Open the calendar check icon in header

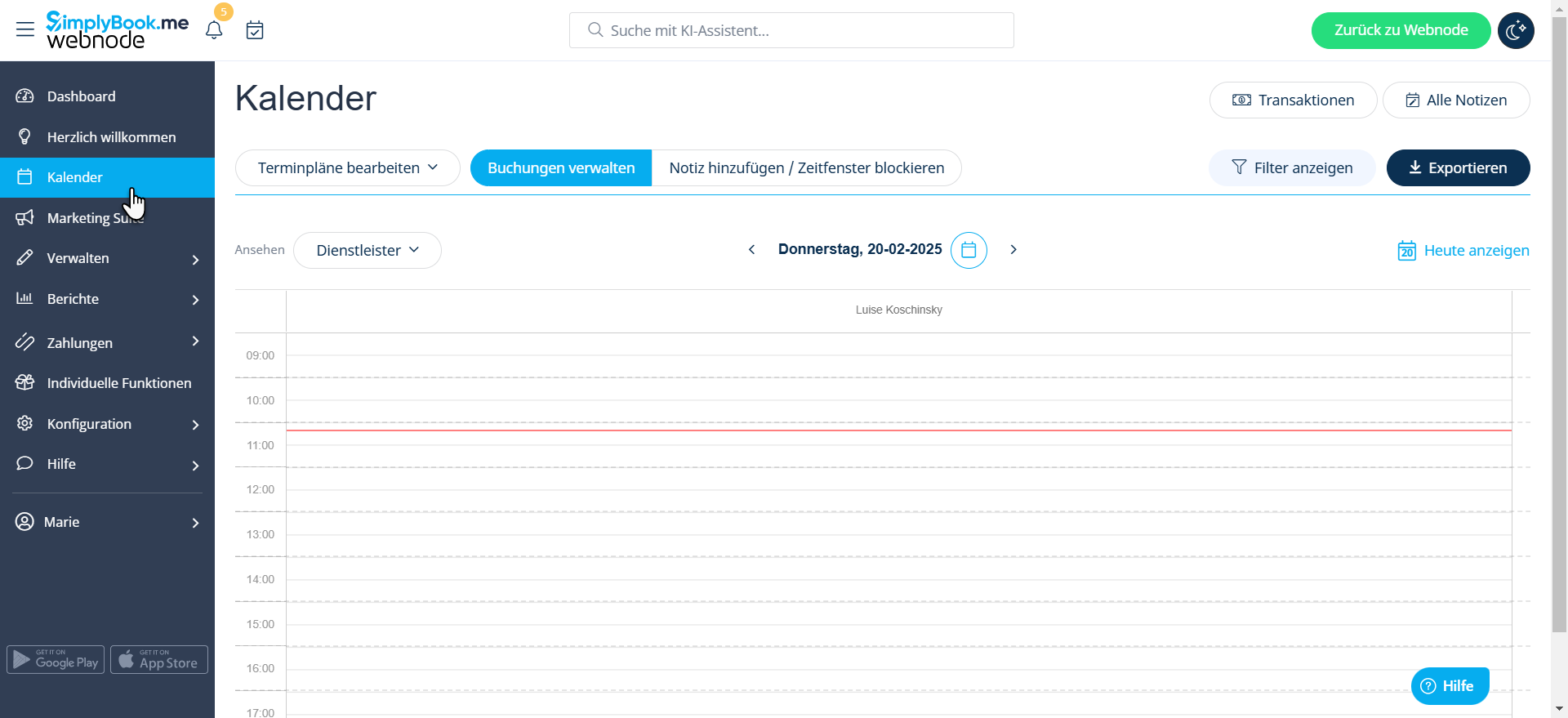pyautogui.click(x=255, y=31)
